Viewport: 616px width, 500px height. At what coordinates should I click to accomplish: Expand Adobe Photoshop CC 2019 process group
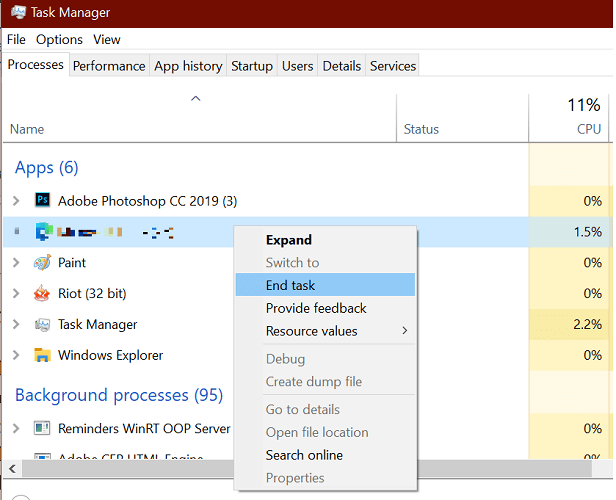pos(16,201)
